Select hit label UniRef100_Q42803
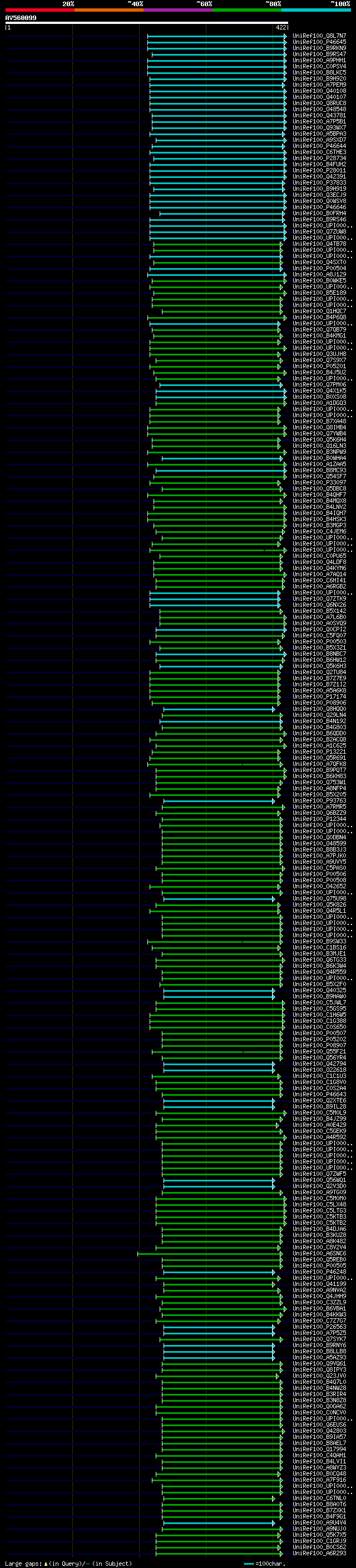Viewport: 356px width, 1568px height. coord(319,1431)
